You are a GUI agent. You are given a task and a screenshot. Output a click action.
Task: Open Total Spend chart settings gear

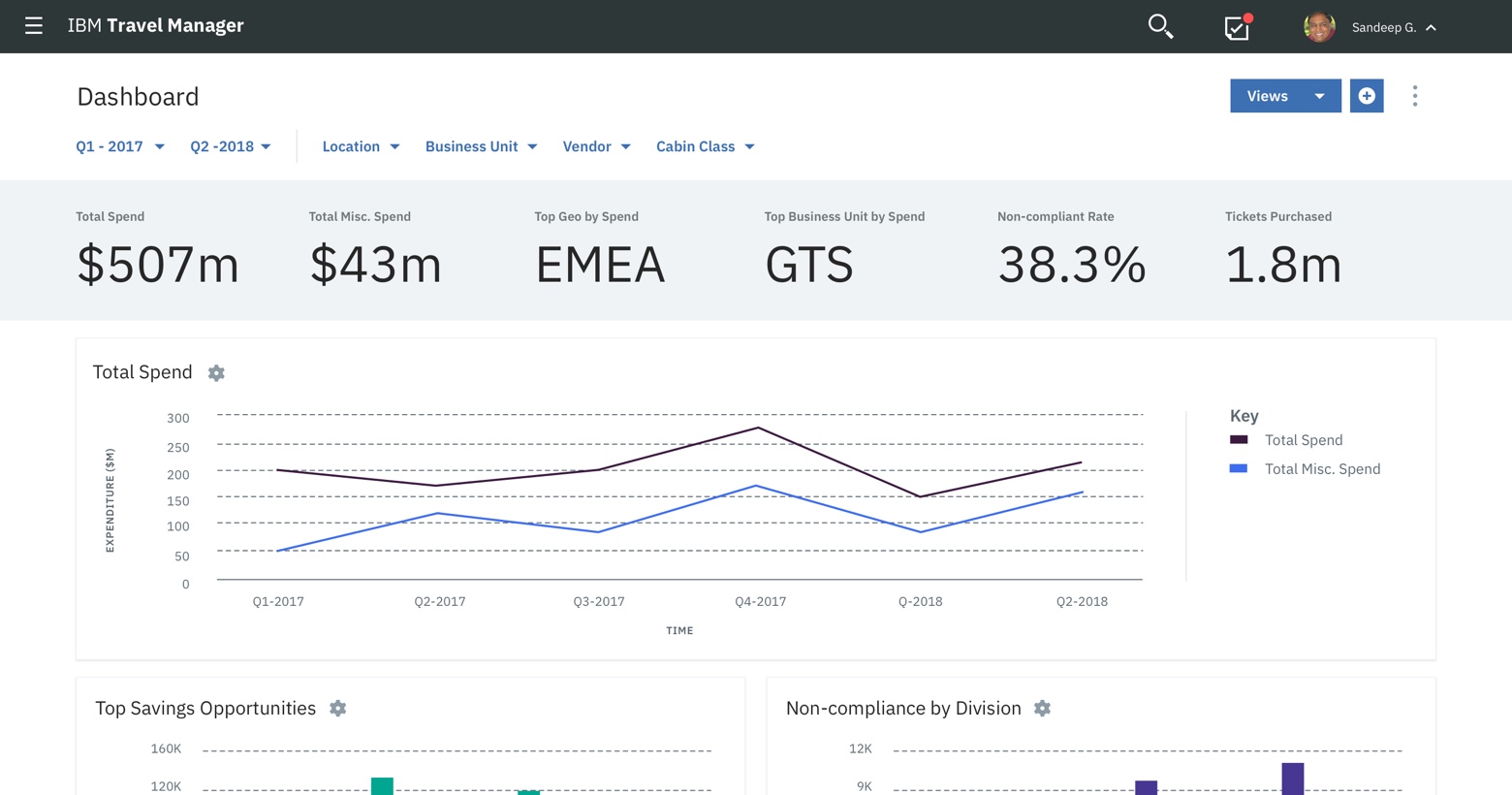click(216, 373)
